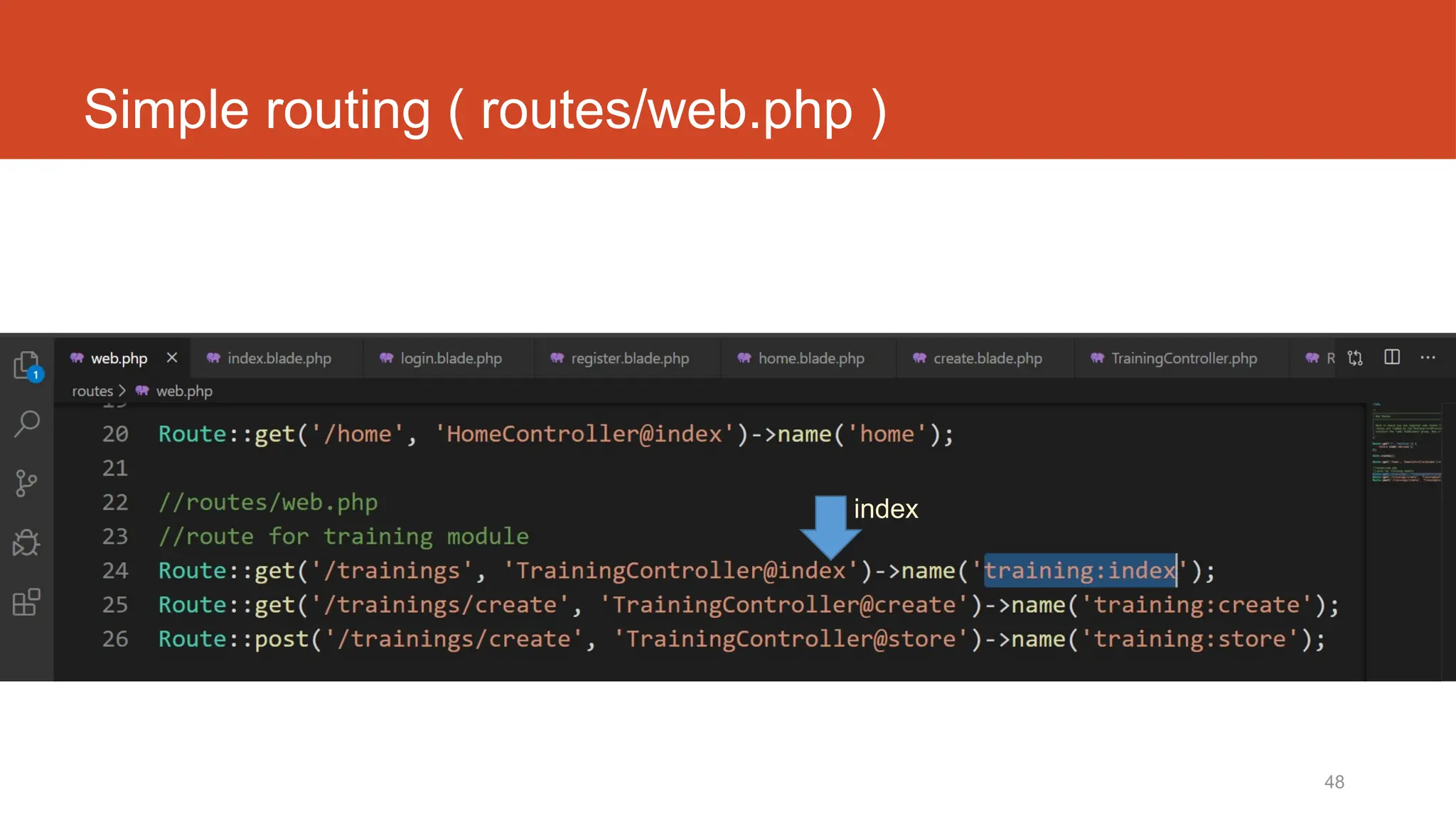The image size is (1456, 819).
Task: Open the editor More Actions menu
Action: pos(1428,358)
